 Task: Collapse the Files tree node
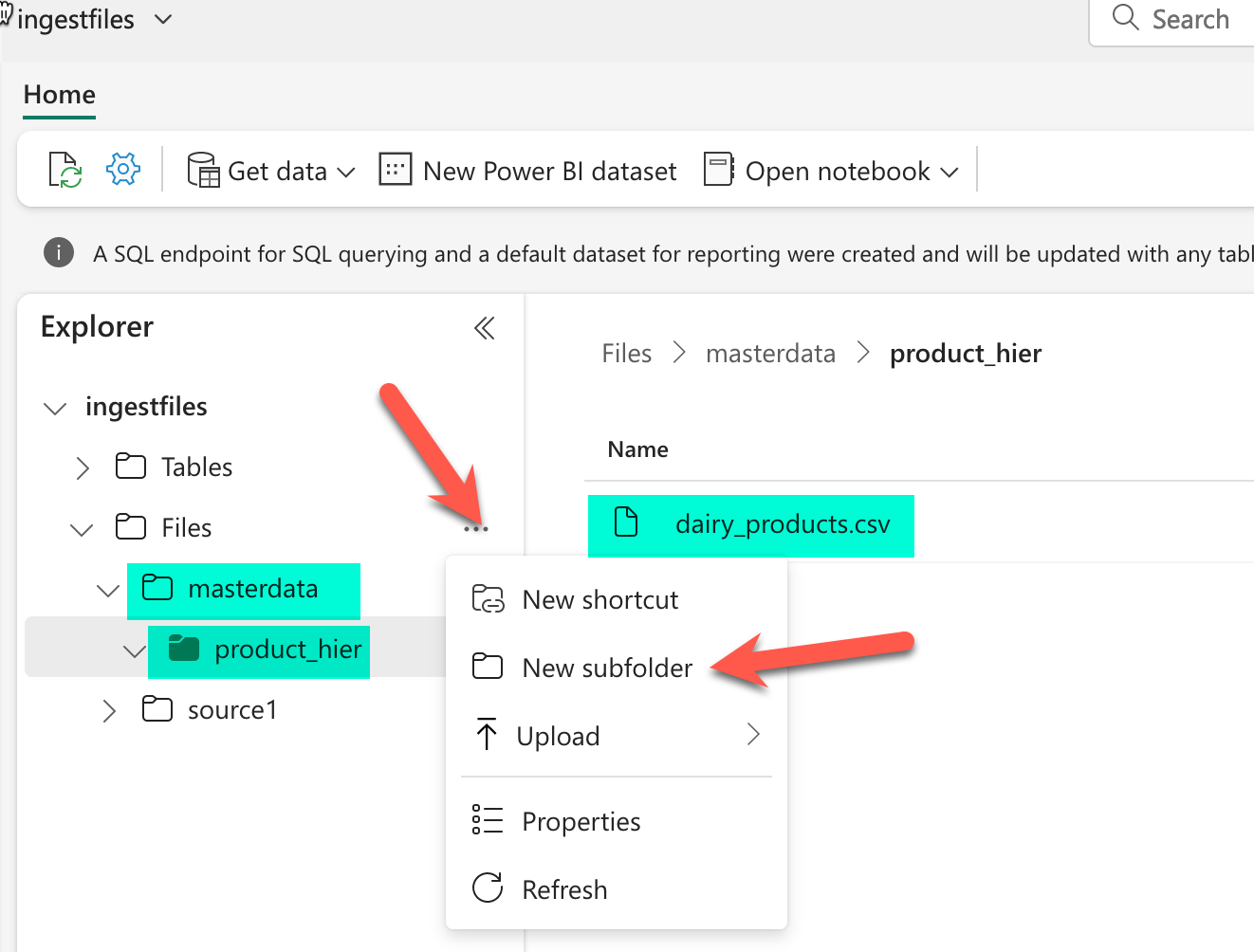(82, 530)
